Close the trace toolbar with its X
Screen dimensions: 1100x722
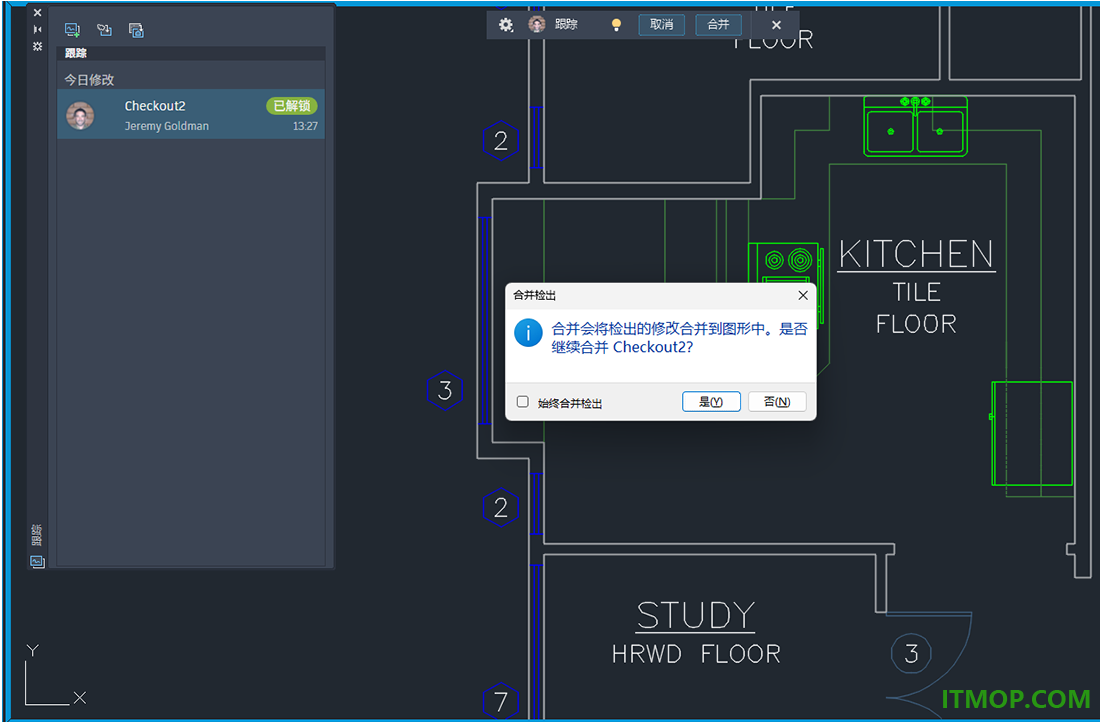coord(776,25)
